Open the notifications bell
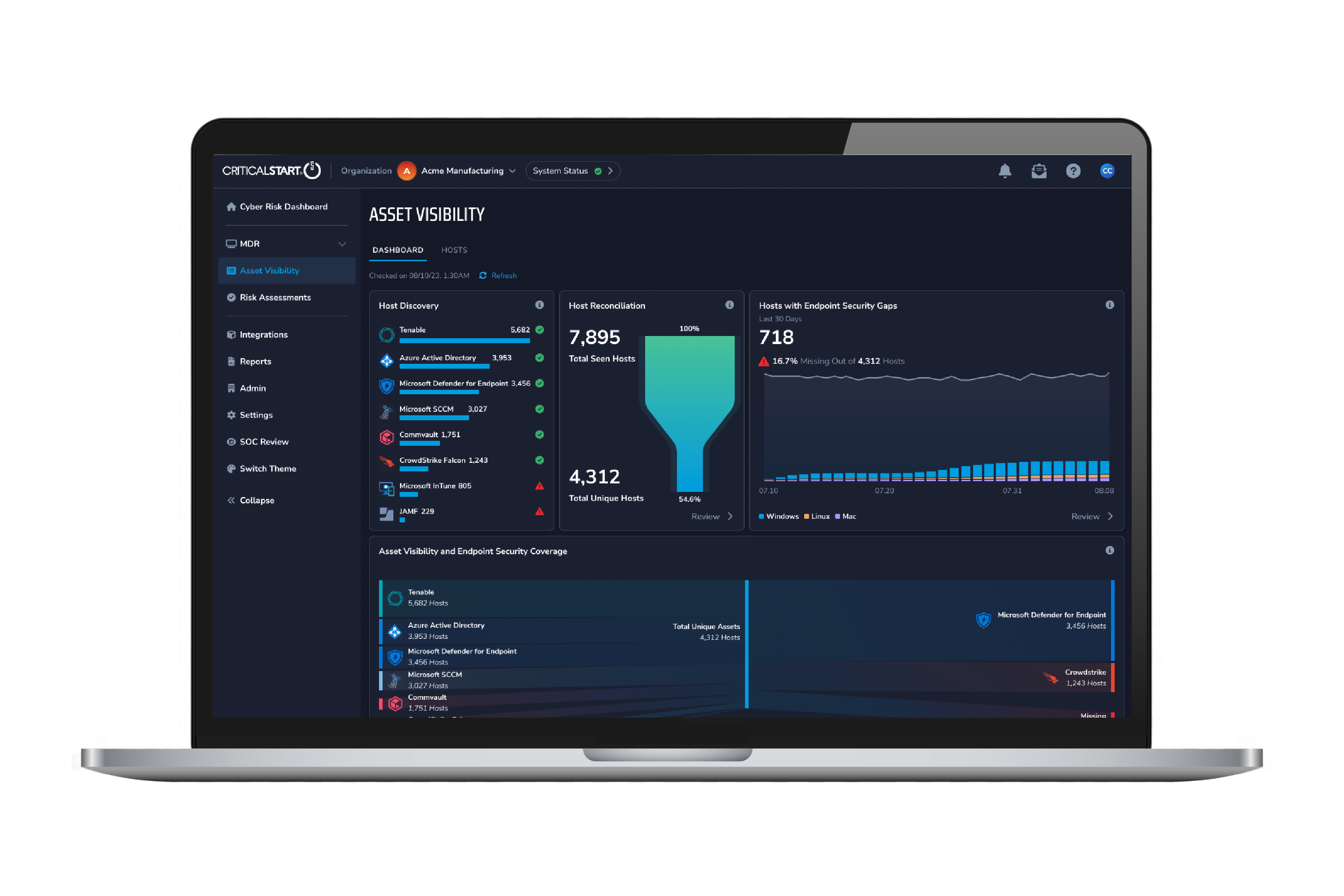The image size is (1344, 896). (x=1004, y=171)
